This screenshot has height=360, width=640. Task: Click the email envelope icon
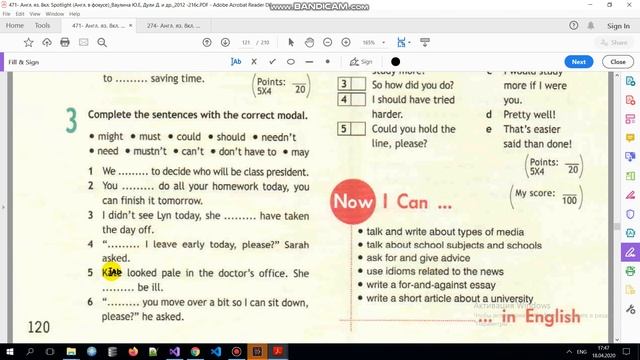point(84,42)
